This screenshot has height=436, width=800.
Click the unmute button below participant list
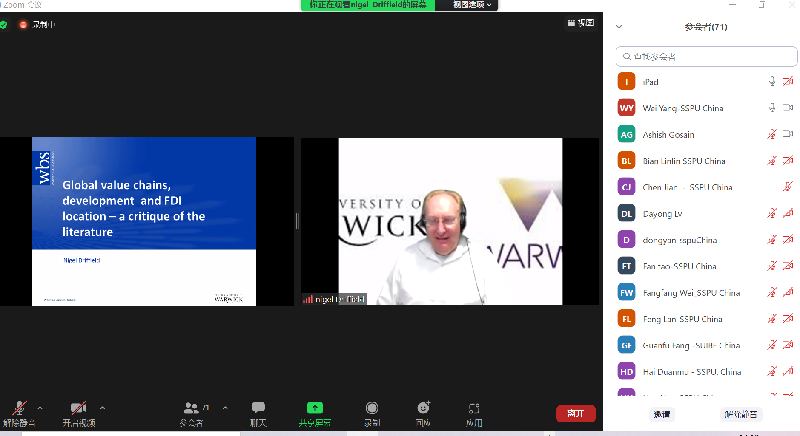click(x=741, y=415)
